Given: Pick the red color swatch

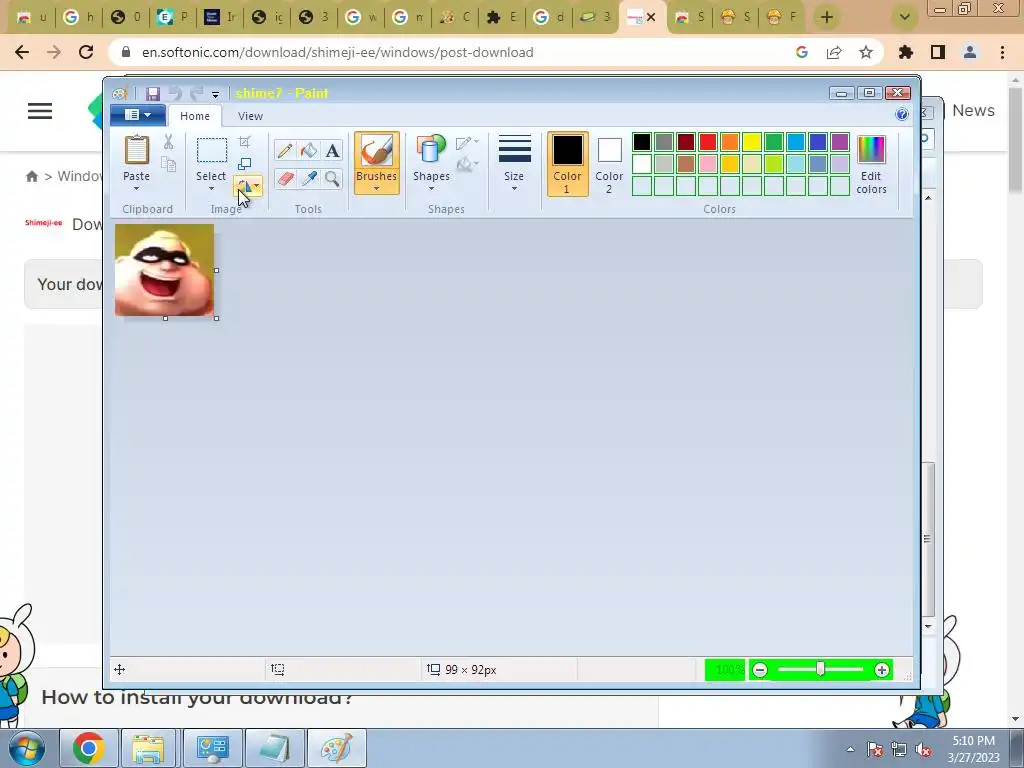Looking at the screenshot, I should [708, 142].
